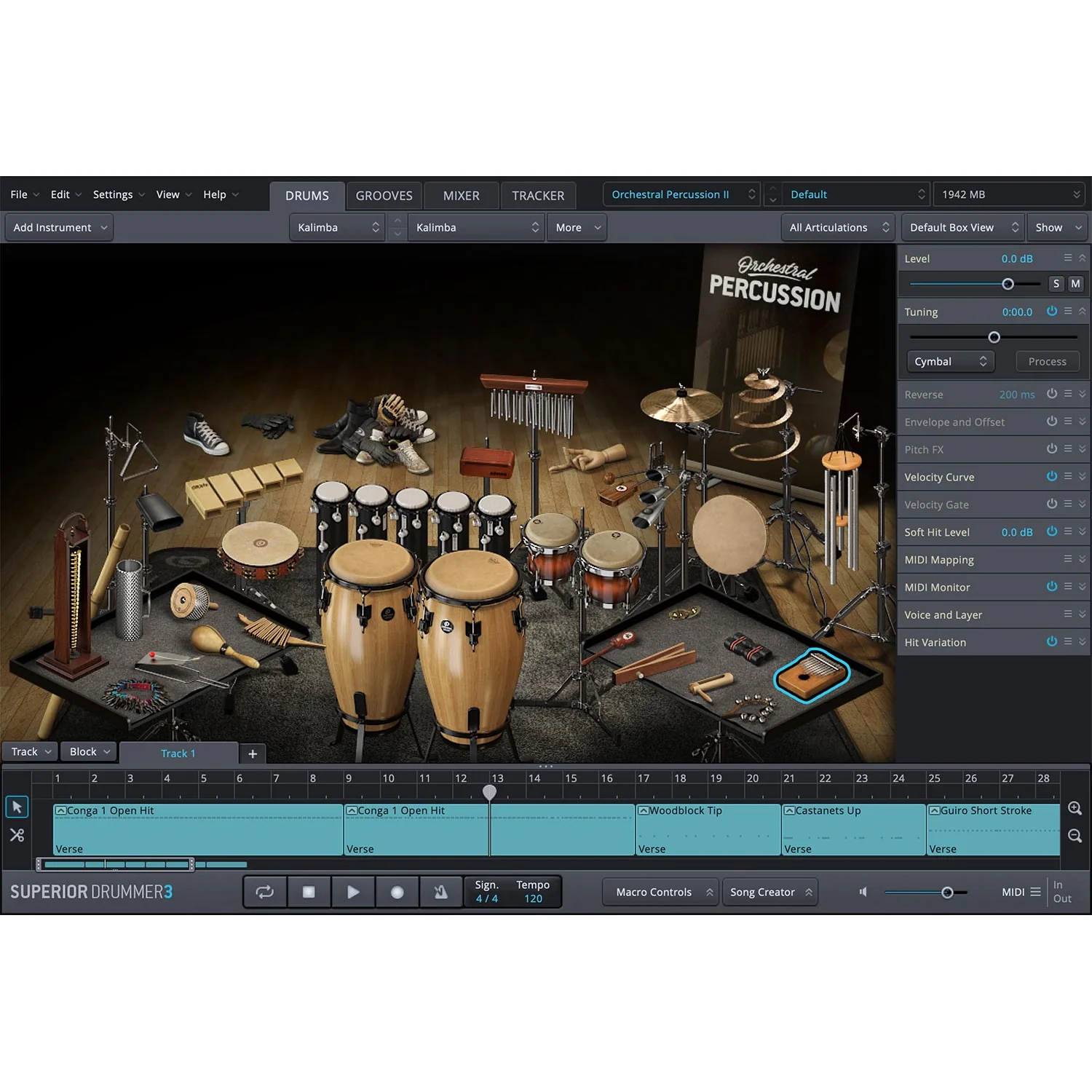Open the Voice and Layer menu icon

(x=1068, y=614)
